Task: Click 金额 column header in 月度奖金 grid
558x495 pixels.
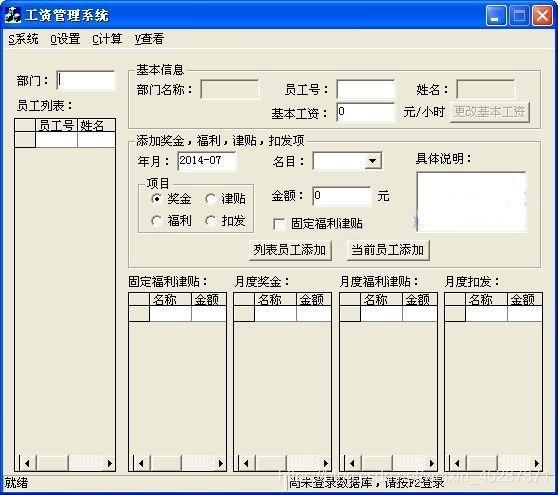Action: tap(314, 299)
